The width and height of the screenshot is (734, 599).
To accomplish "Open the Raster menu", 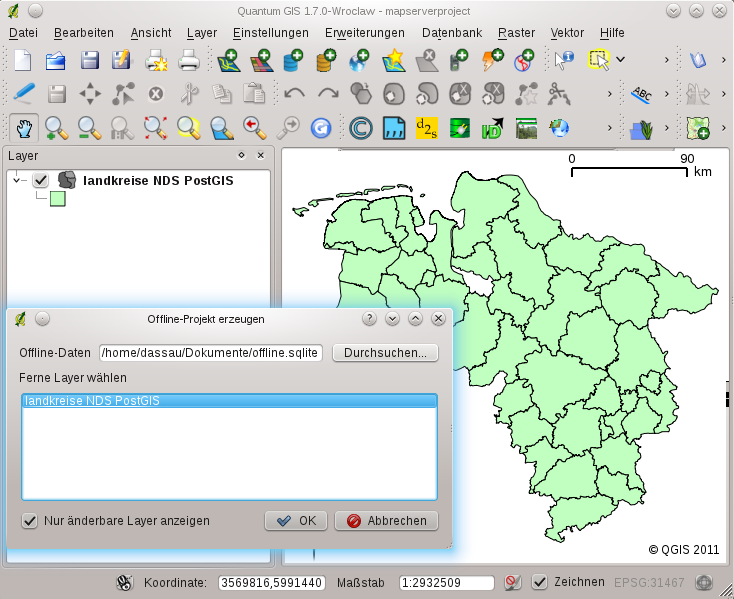I will 516,33.
